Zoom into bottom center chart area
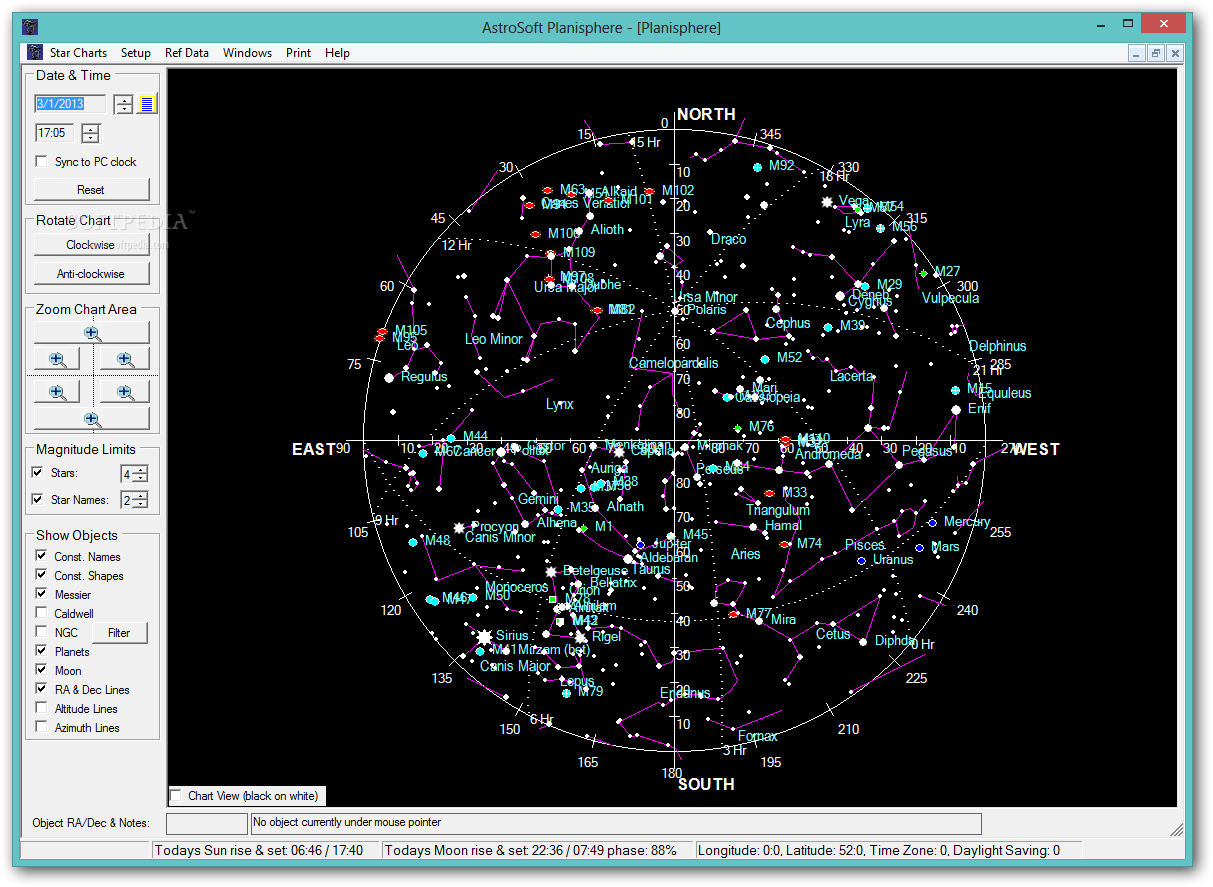 [x=92, y=419]
